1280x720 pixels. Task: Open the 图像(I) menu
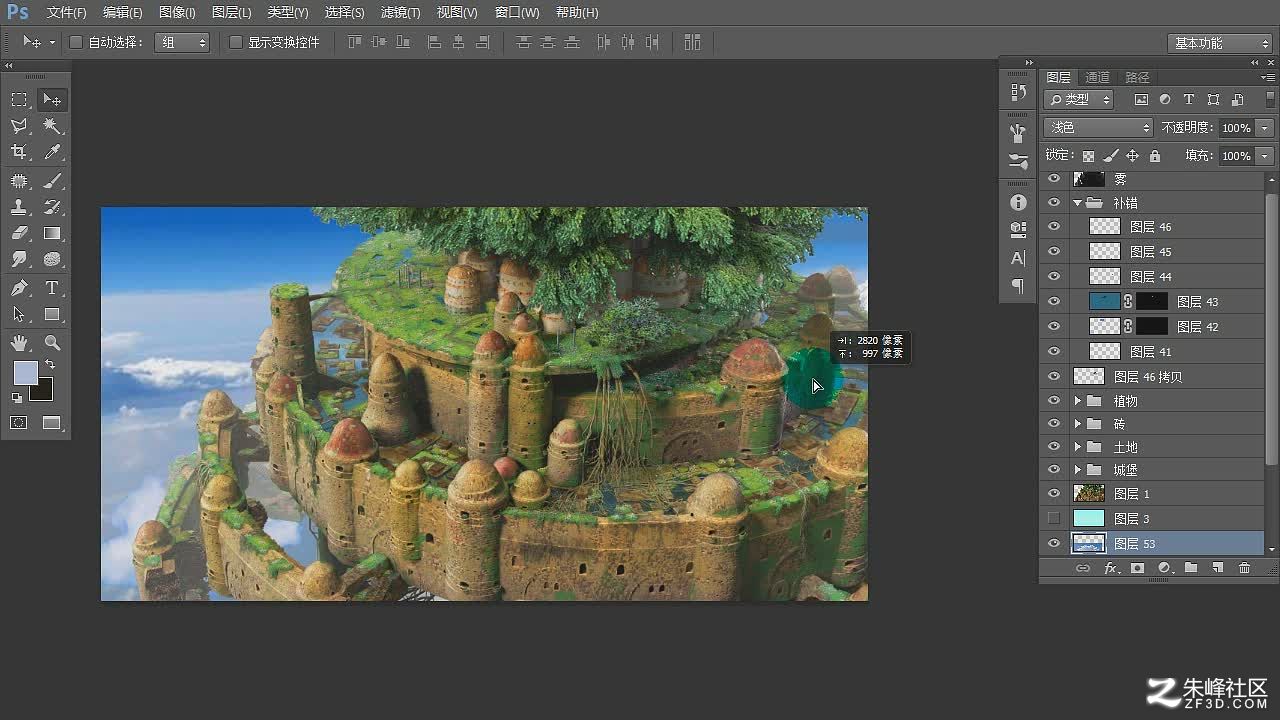tap(177, 13)
